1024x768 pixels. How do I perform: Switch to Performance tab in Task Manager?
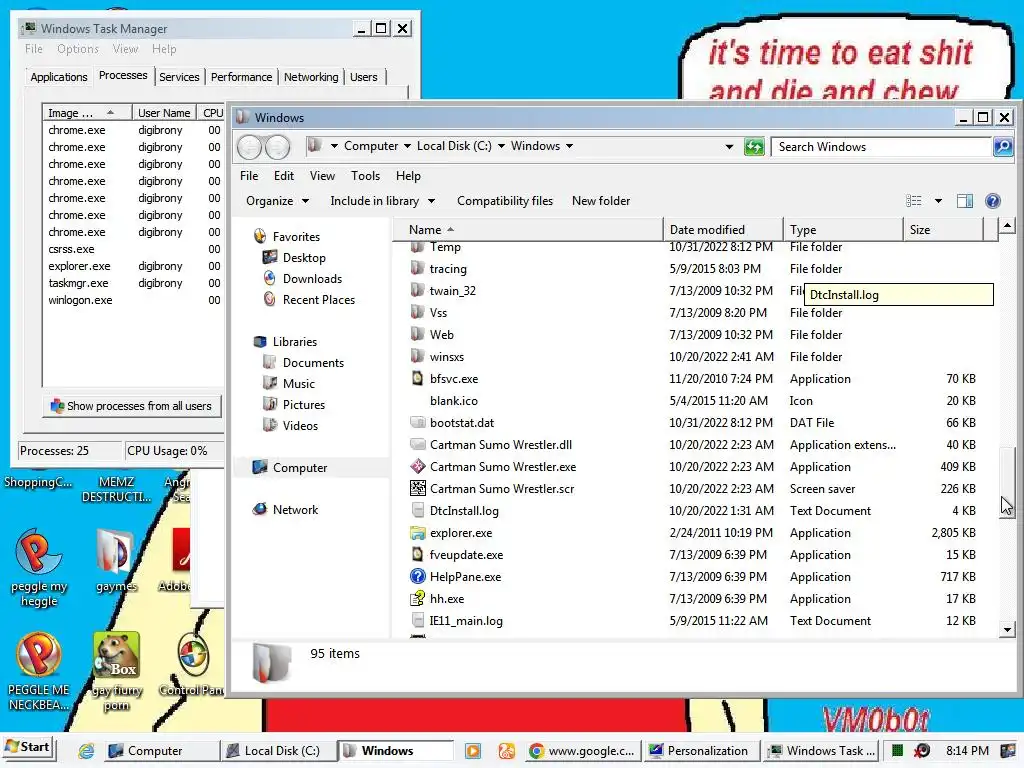tap(241, 77)
